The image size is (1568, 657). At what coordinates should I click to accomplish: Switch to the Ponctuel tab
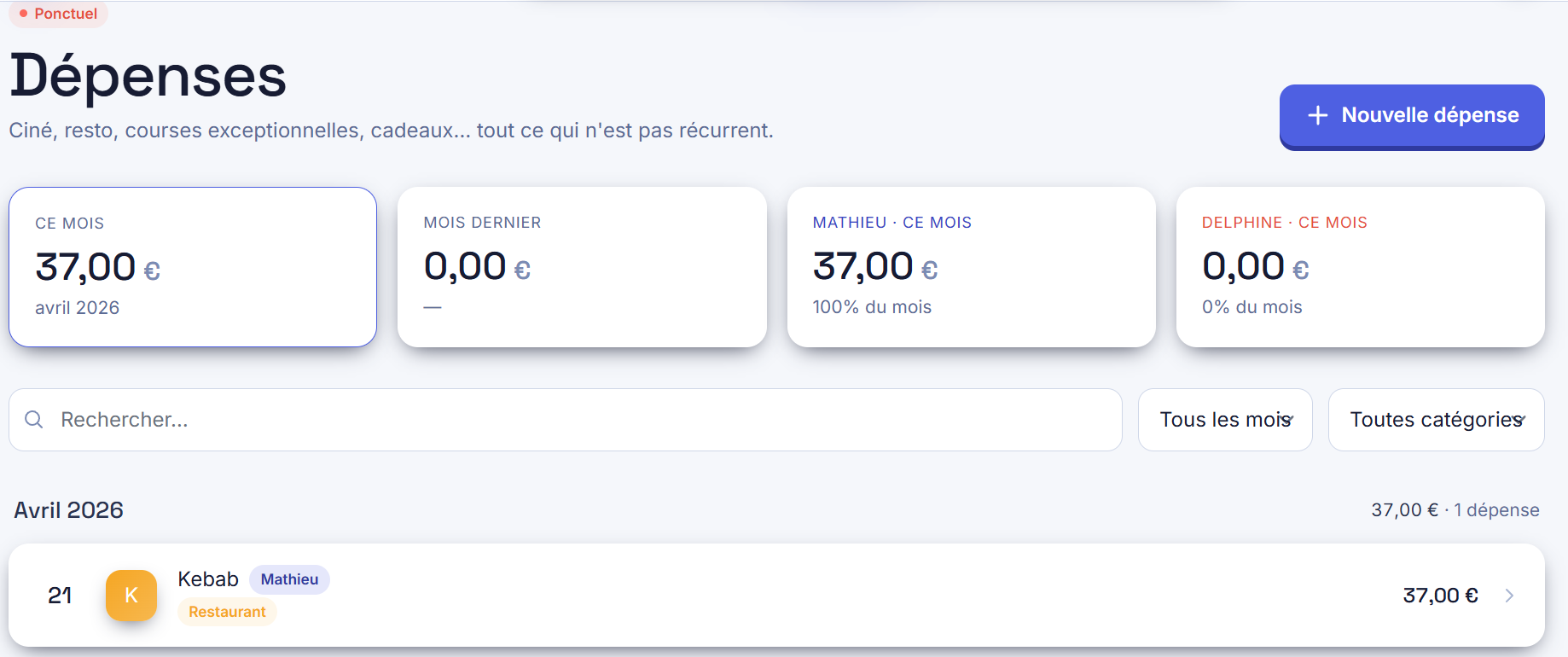pos(58,14)
